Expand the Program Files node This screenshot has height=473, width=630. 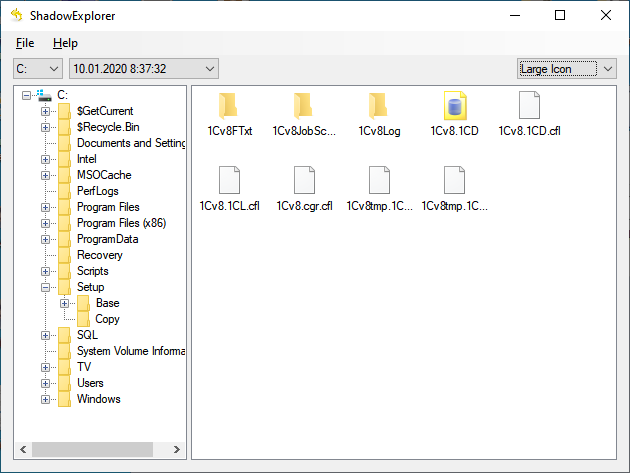[45, 207]
